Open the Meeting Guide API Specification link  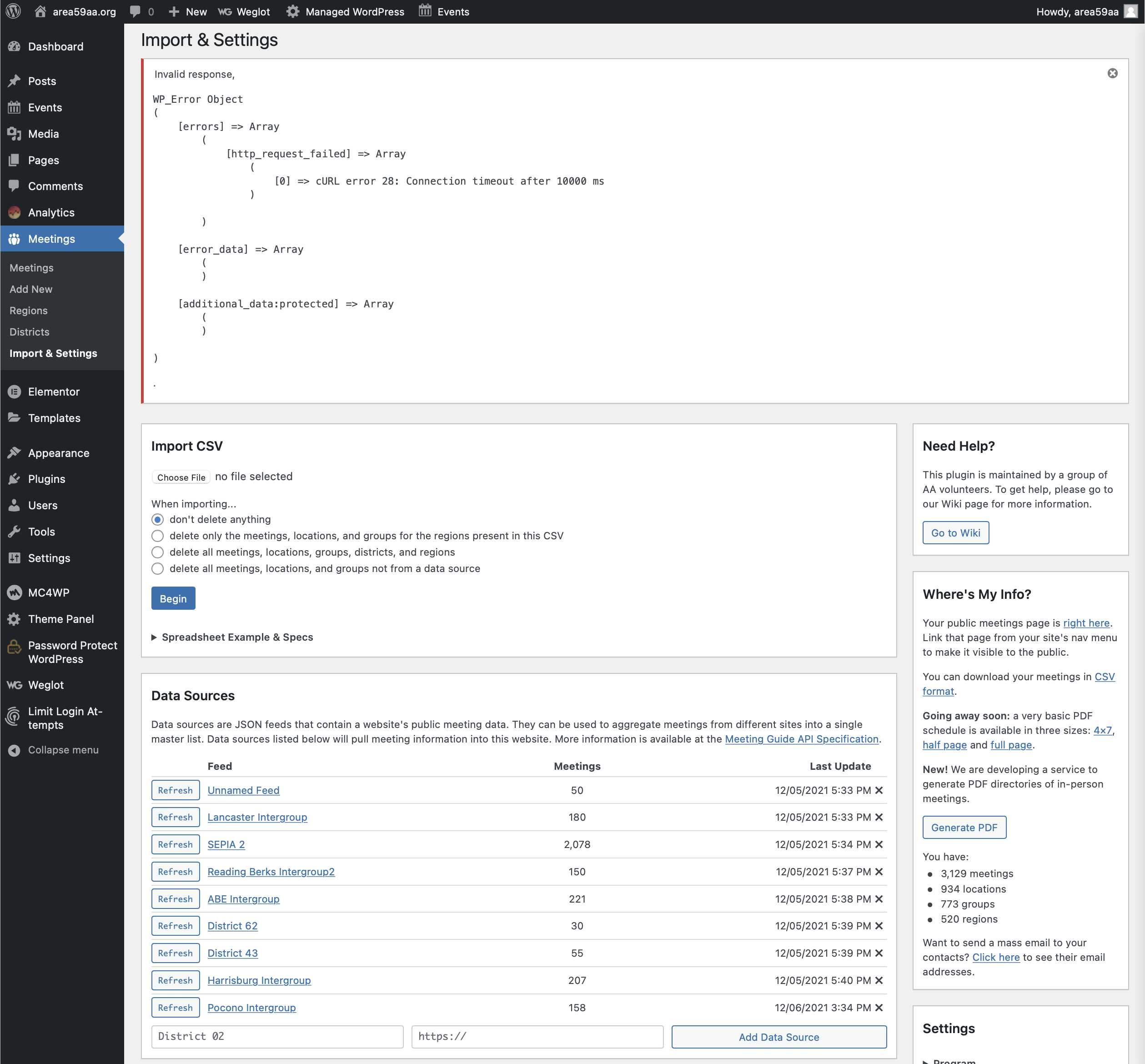(x=801, y=739)
